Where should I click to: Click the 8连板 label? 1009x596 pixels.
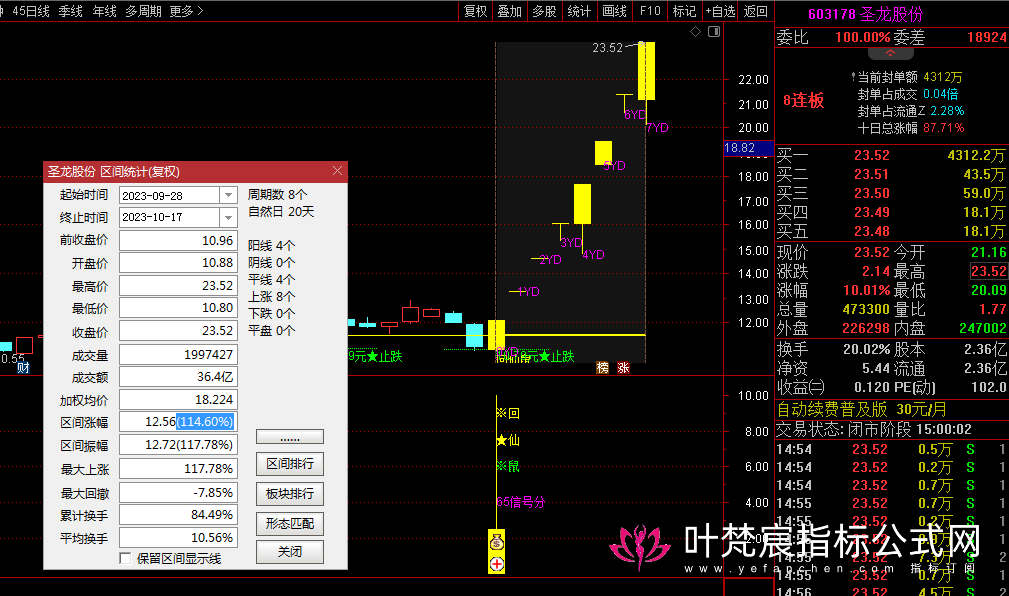pyautogui.click(x=803, y=100)
